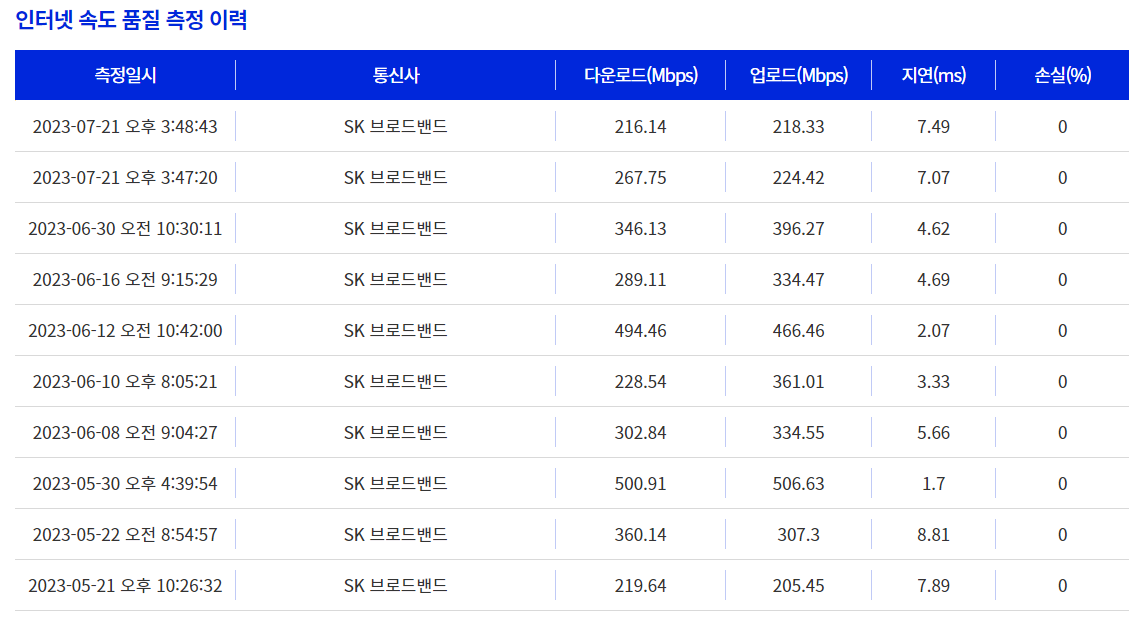Click latency value 2.07
Viewport: 1133px width, 621px height.
(933, 330)
